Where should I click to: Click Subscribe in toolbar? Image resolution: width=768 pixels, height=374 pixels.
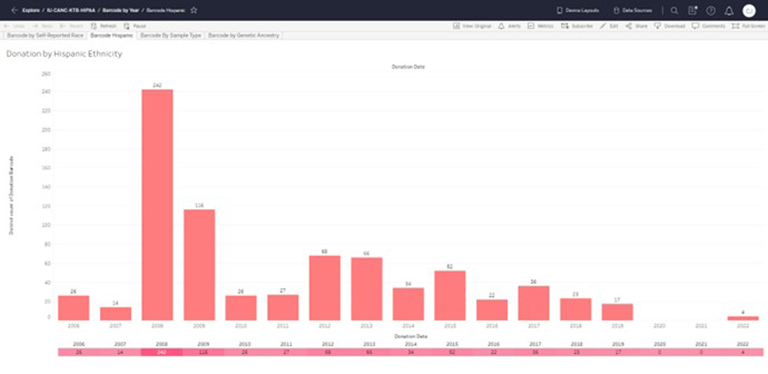pos(577,26)
